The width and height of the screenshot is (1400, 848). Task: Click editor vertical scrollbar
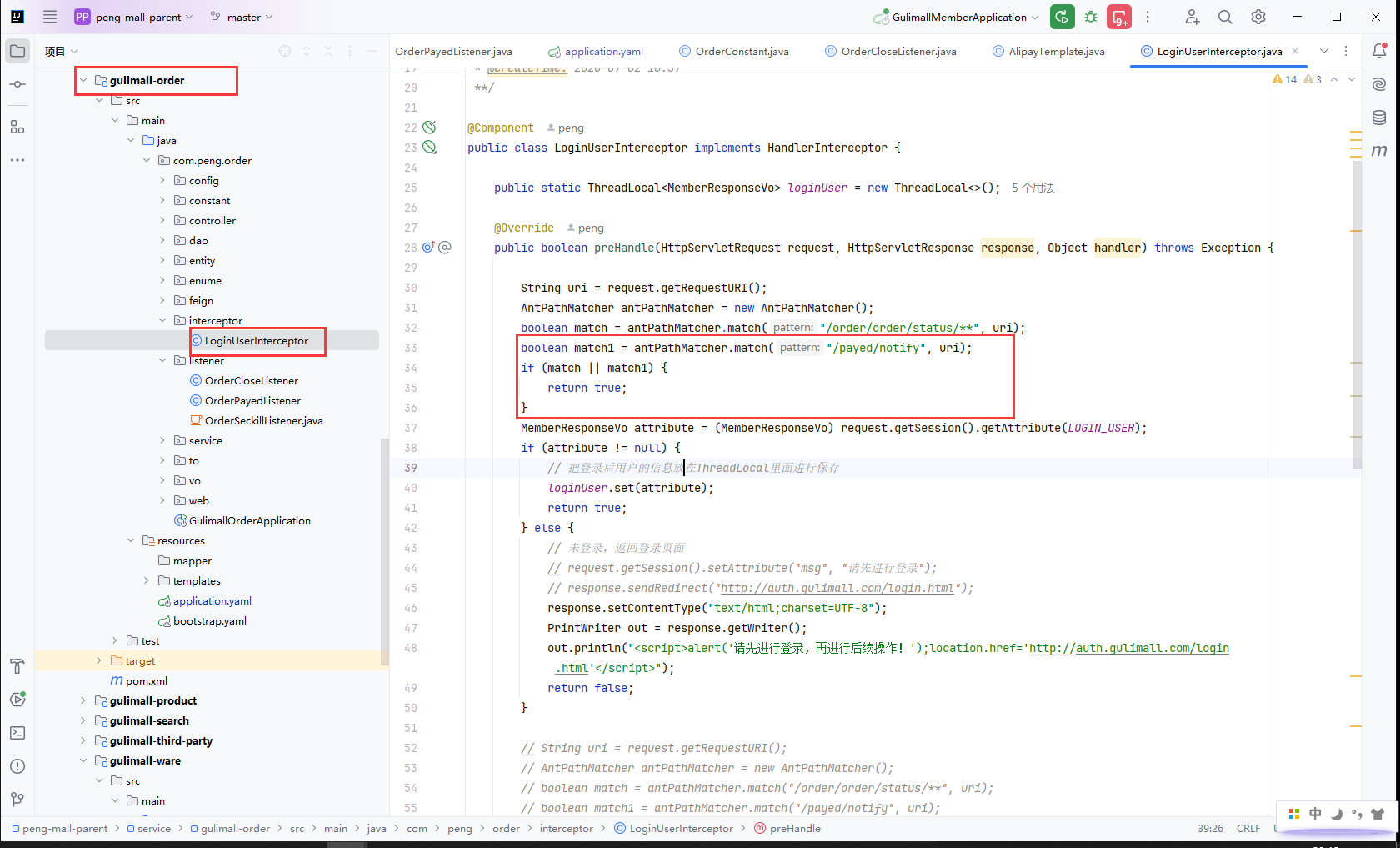[1357, 314]
